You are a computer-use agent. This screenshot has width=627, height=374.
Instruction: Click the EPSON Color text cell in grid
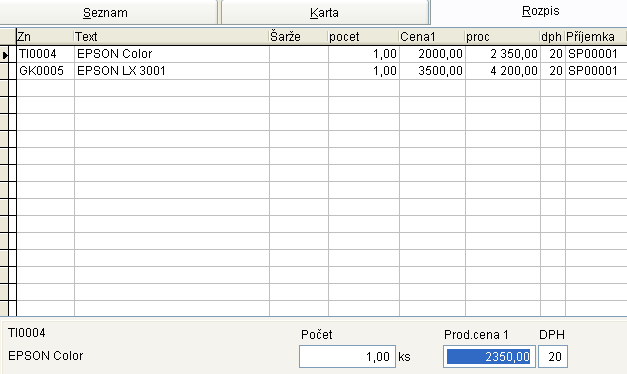172,54
